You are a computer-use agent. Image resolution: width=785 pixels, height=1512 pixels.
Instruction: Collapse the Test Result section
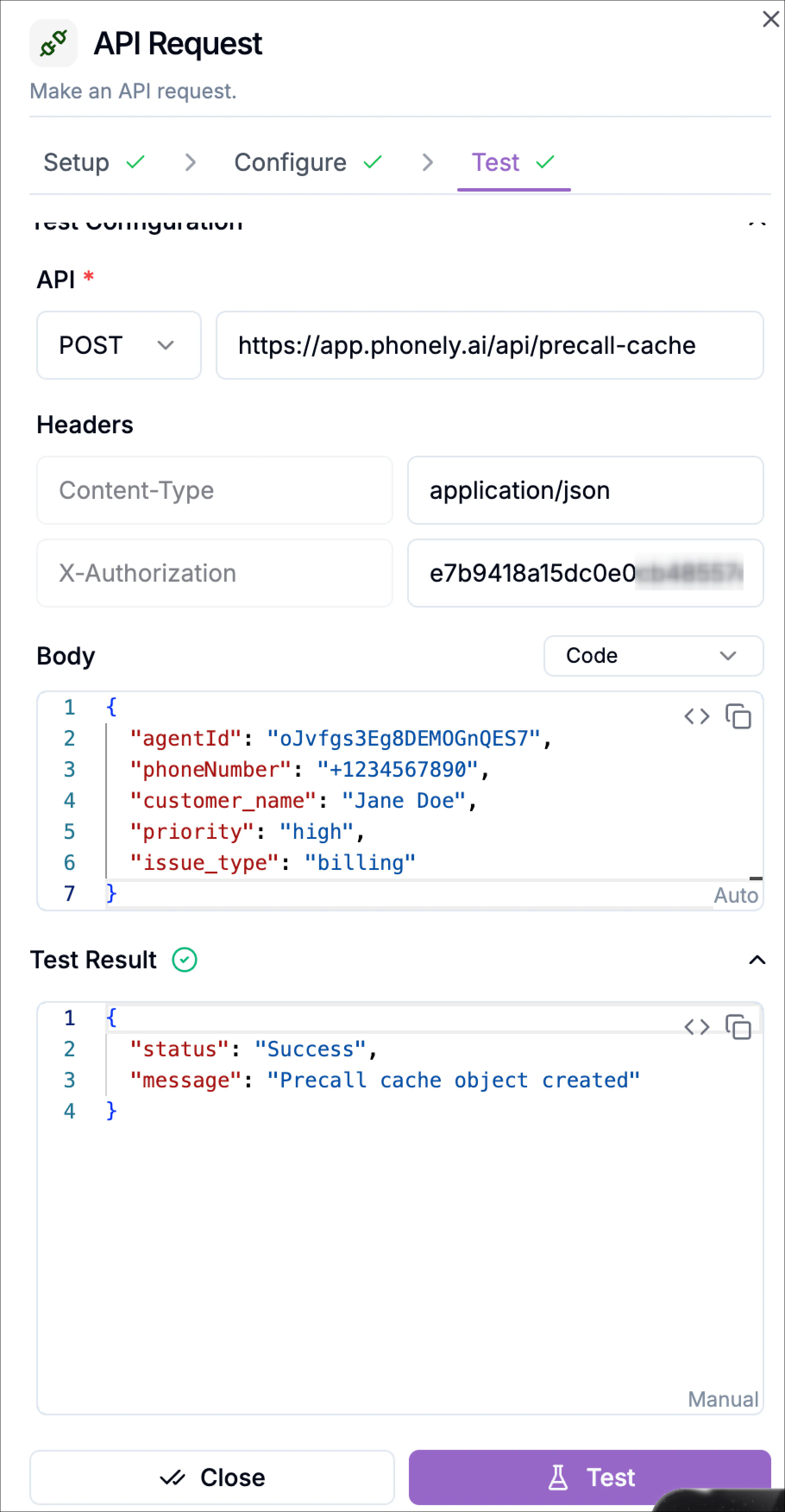[757, 960]
